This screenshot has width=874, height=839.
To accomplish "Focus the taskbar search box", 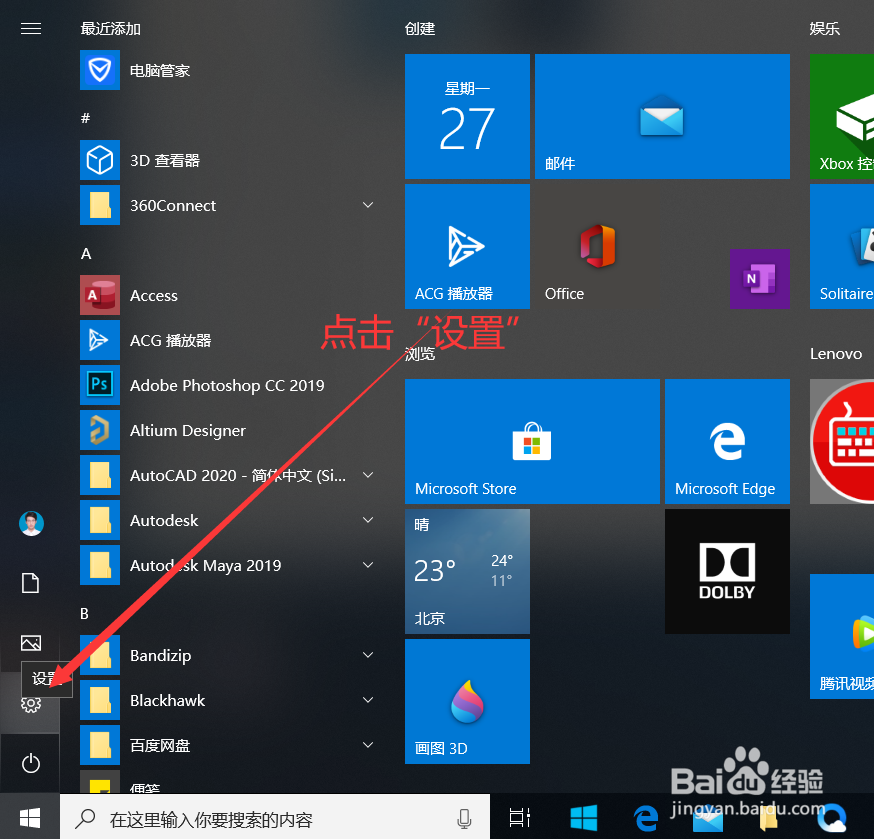I will [x=275, y=818].
